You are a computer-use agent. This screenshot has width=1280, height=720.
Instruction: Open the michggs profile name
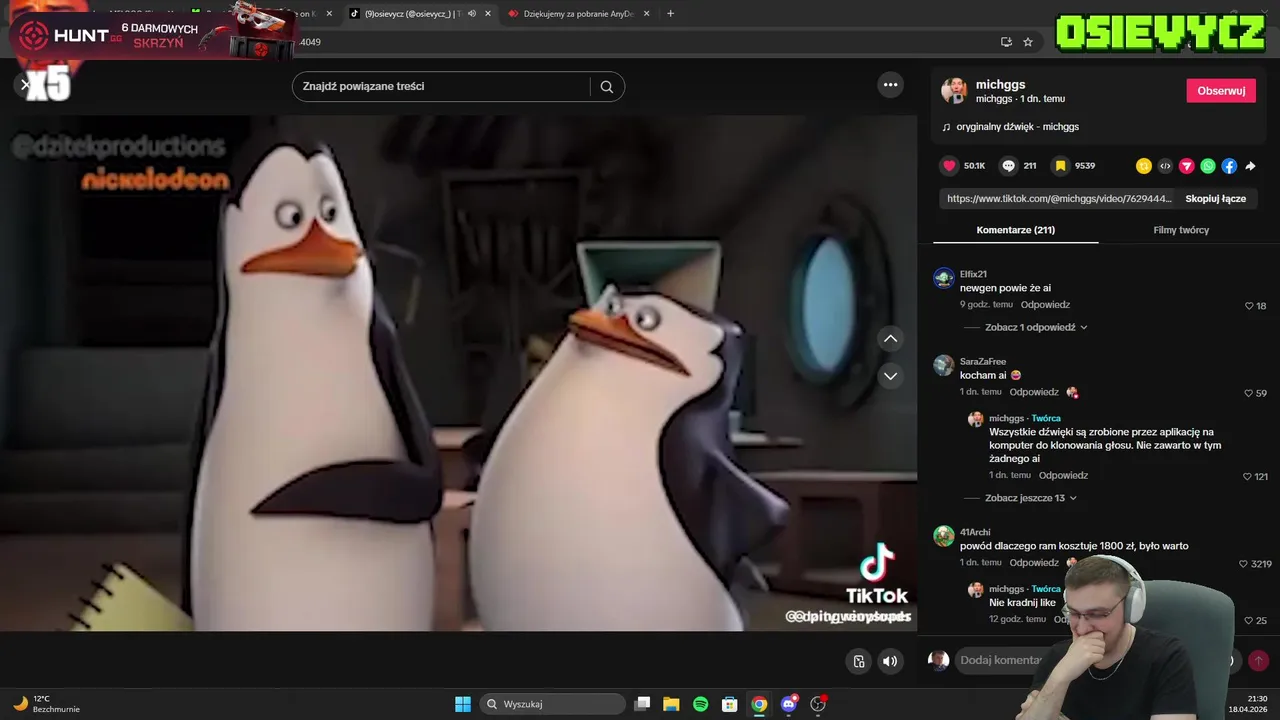[1000, 85]
